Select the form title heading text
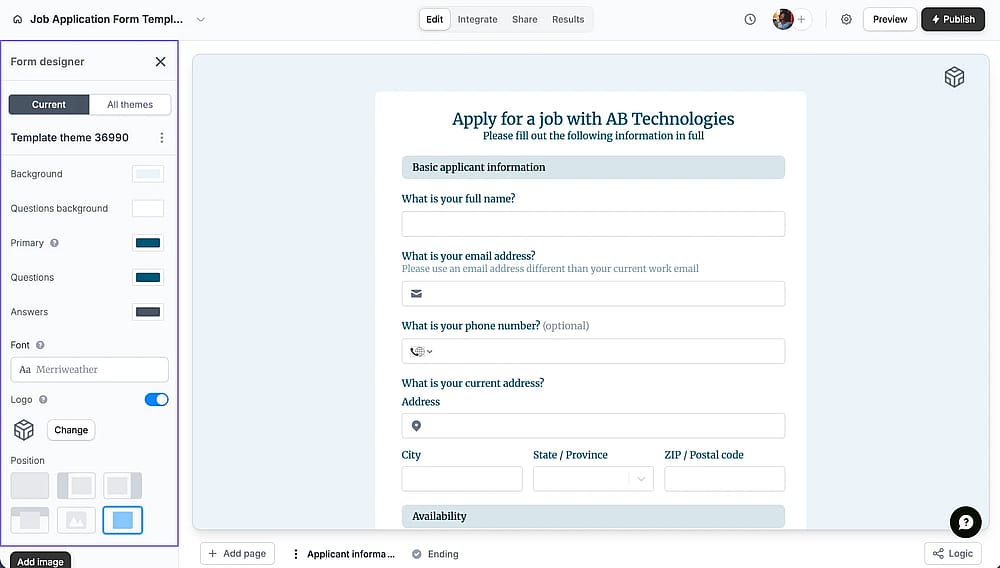The width and height of the screenshot is (1000, 568). tap(593, 119)
